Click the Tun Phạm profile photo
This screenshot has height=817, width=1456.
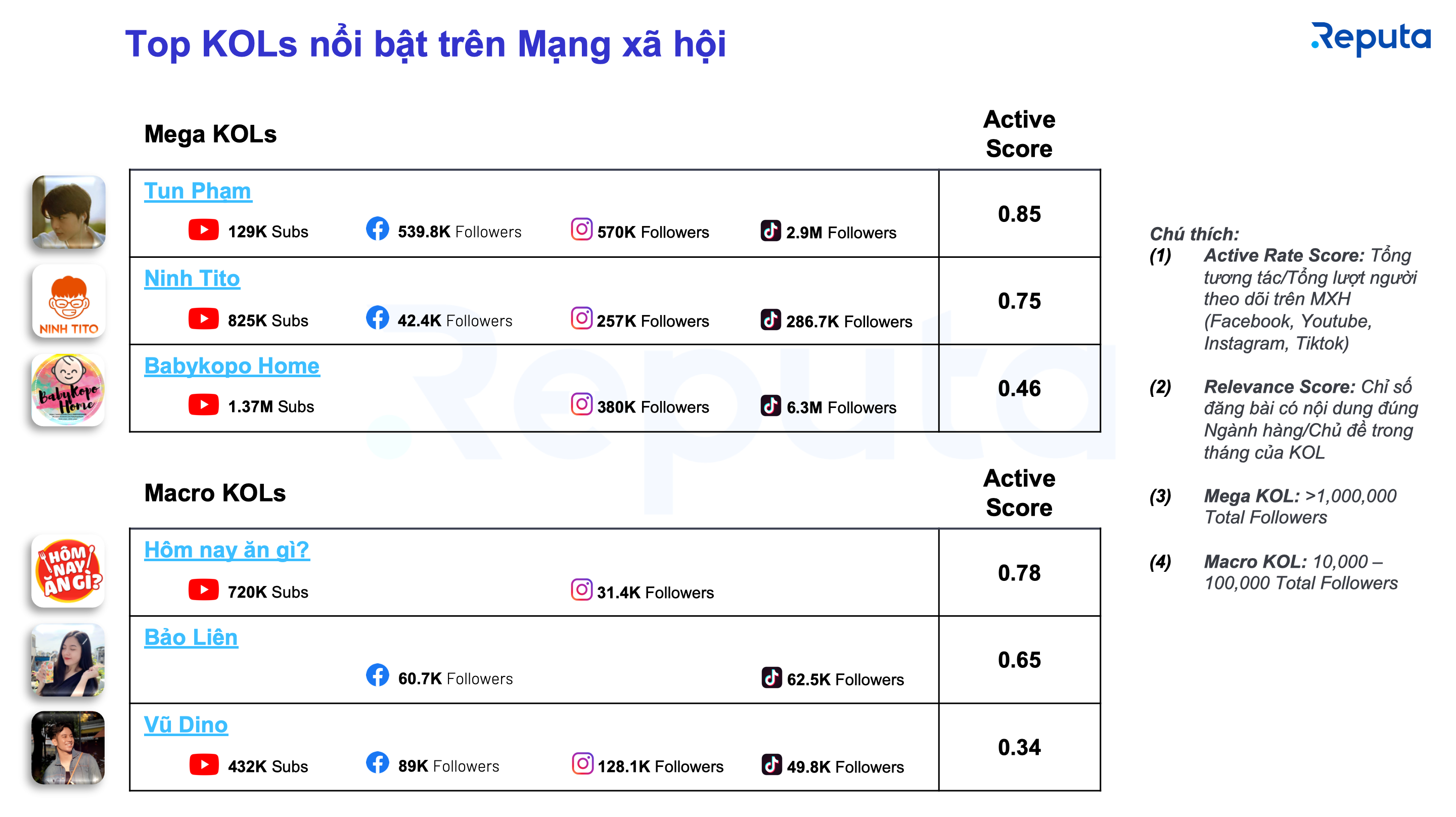click(x=68, y=212)
